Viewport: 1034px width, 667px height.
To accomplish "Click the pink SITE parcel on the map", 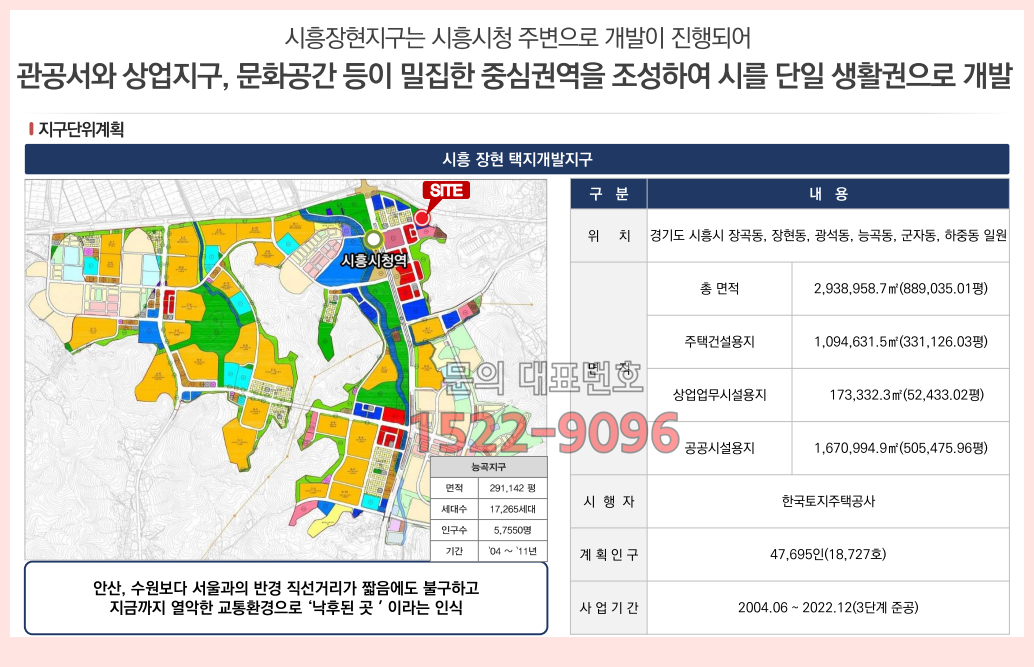I will tap(427, 233).
